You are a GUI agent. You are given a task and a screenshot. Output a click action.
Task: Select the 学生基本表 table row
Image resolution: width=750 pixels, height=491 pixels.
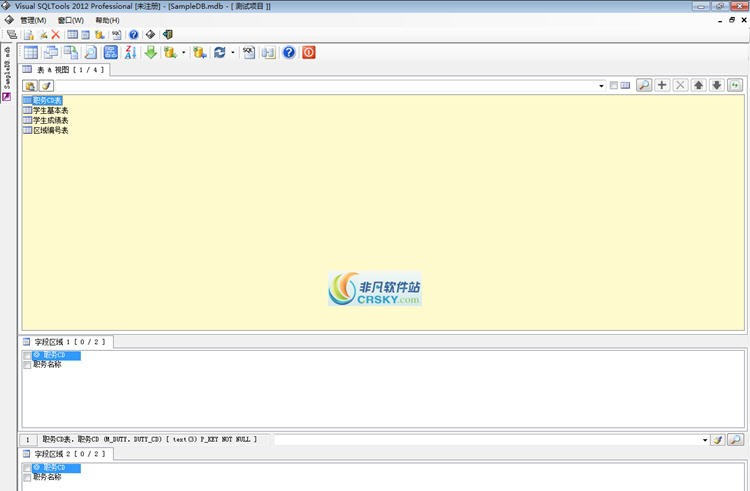tap(45, 110)
